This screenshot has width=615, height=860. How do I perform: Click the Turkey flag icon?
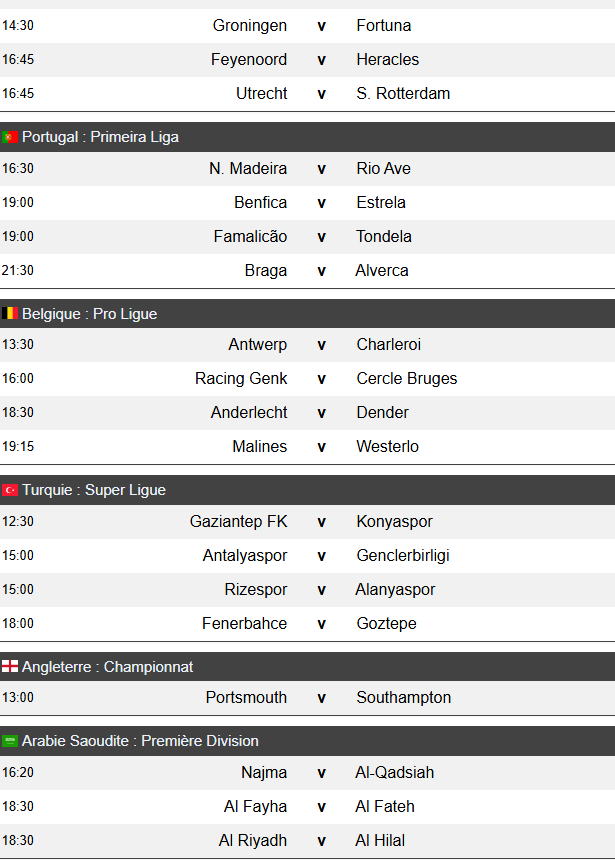click(10, 490)
